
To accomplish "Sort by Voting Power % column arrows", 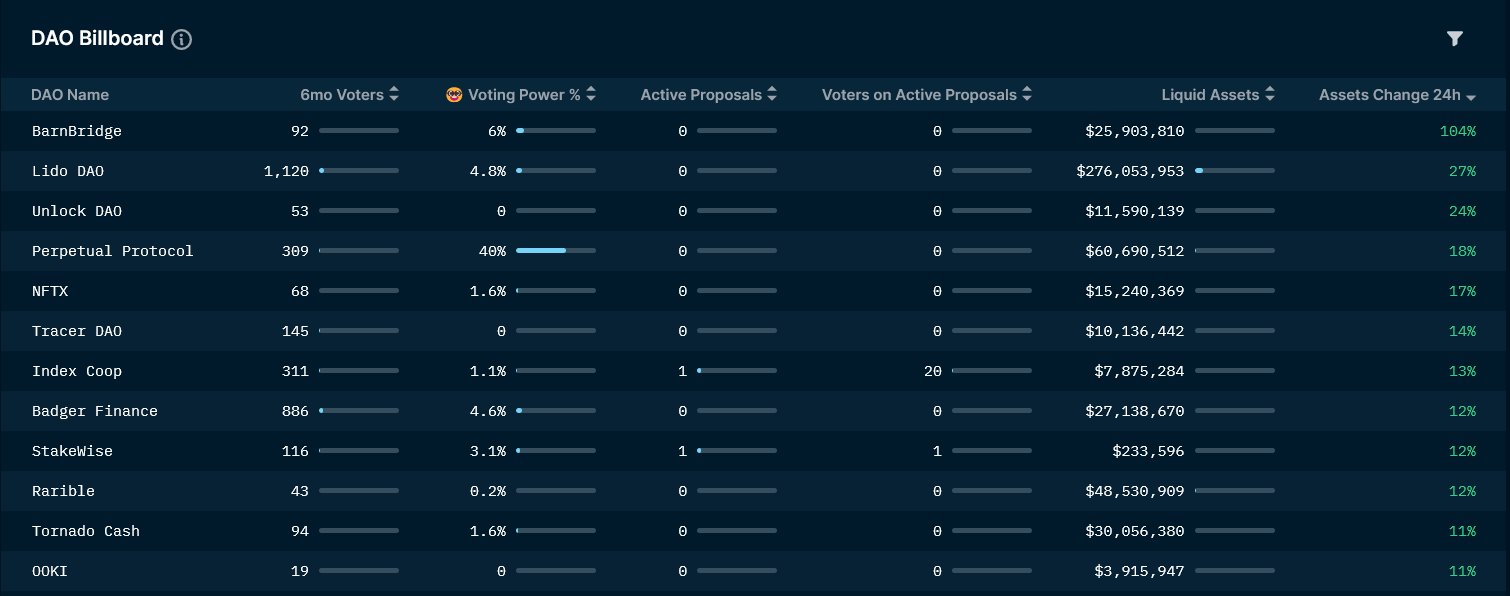I will 591,95.
